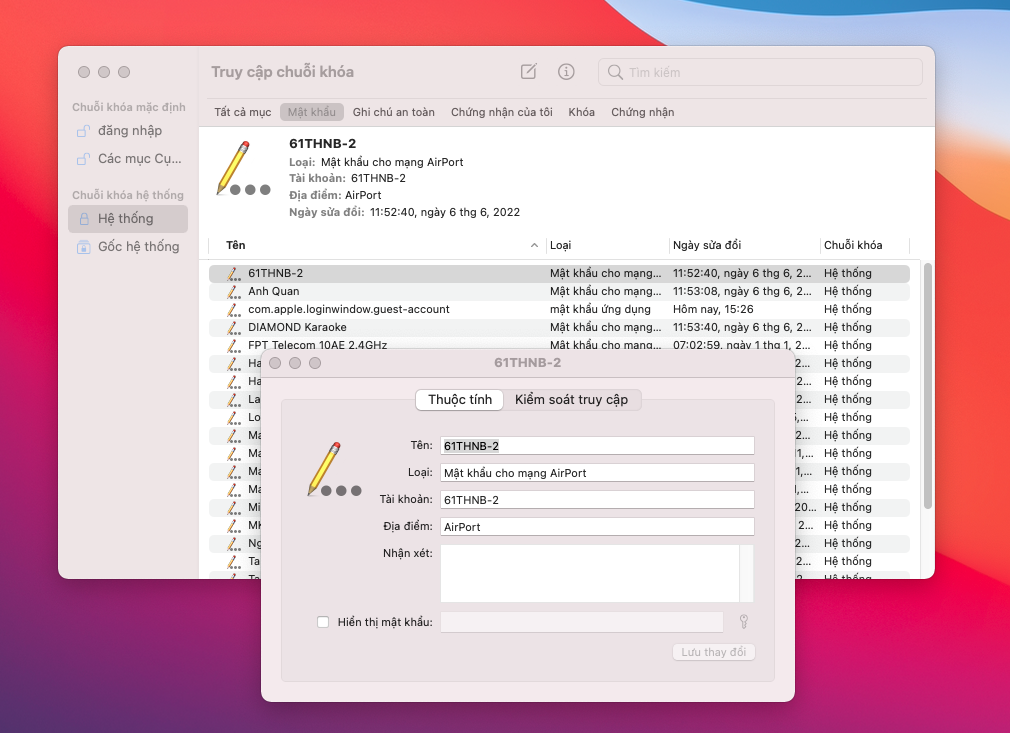Select the đăng nhập keychain

pyautogui.click(x=128, y=131)
